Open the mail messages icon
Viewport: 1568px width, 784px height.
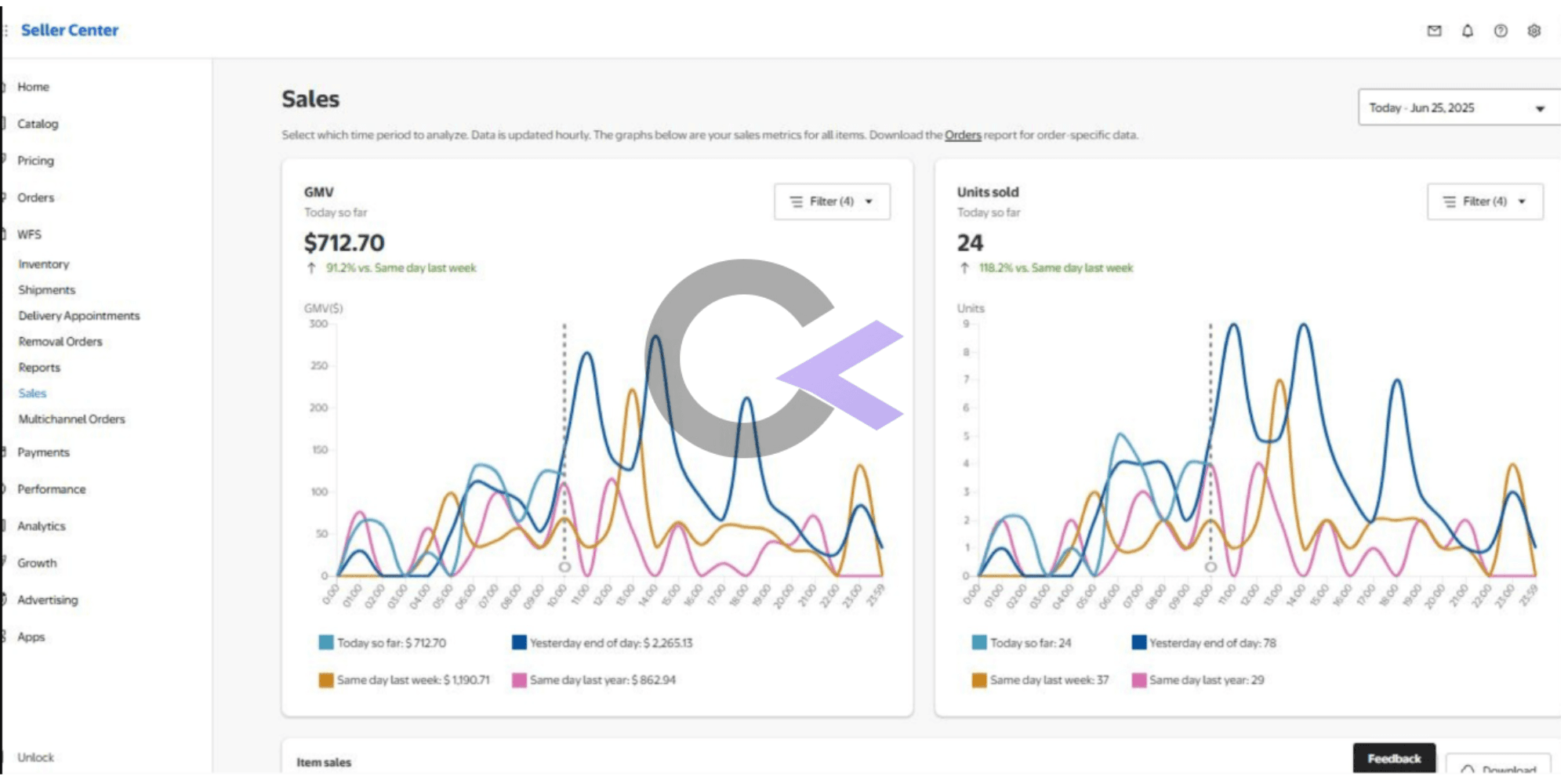(1434, 31)
